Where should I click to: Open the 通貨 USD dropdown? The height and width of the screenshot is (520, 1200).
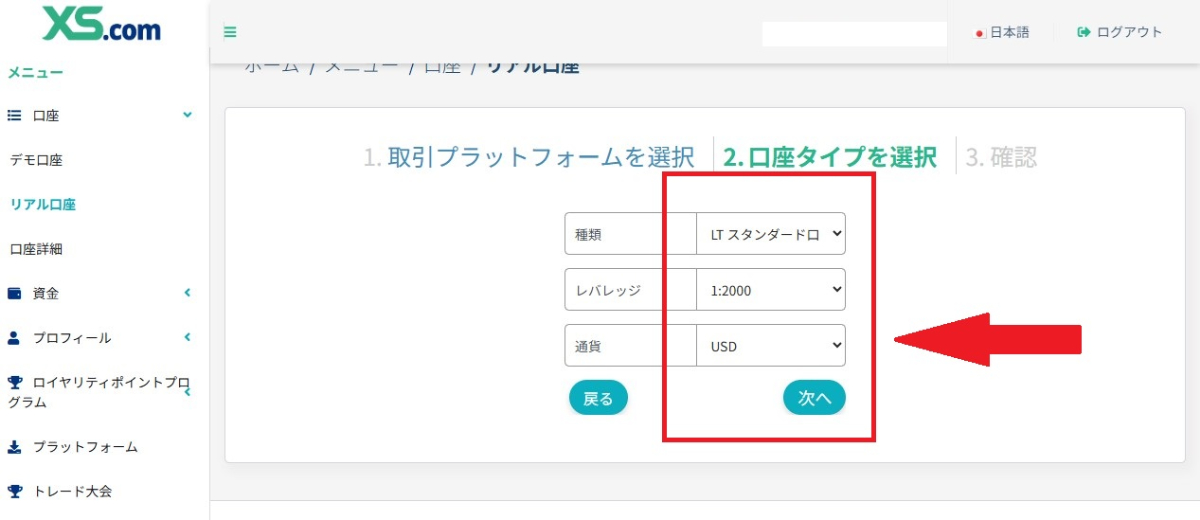click(x=771, y=346)
